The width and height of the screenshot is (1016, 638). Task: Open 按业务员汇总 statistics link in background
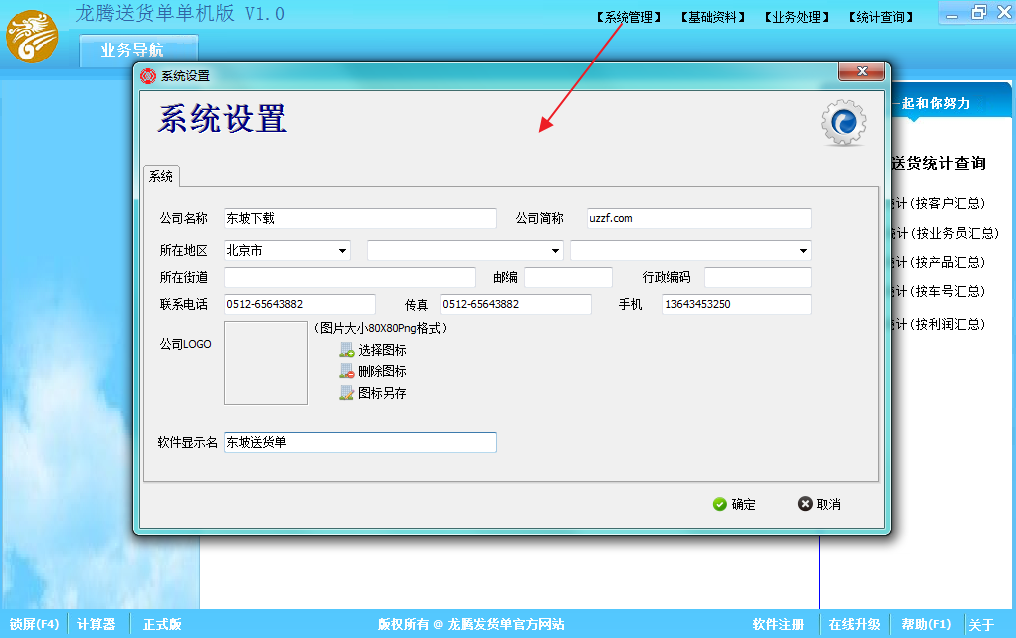click(946, 233)
